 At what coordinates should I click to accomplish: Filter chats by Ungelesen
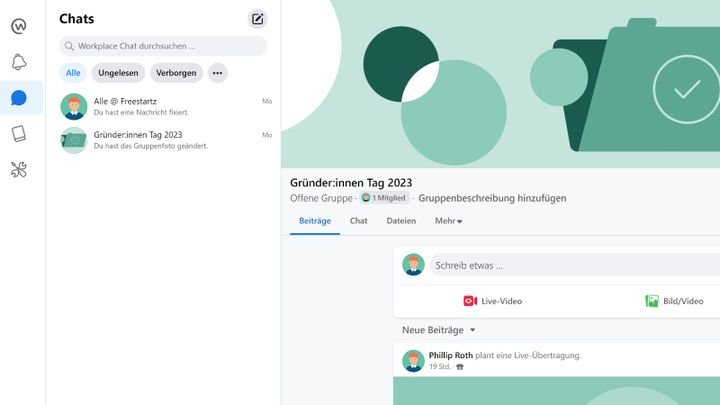click(x=118, y=73)
